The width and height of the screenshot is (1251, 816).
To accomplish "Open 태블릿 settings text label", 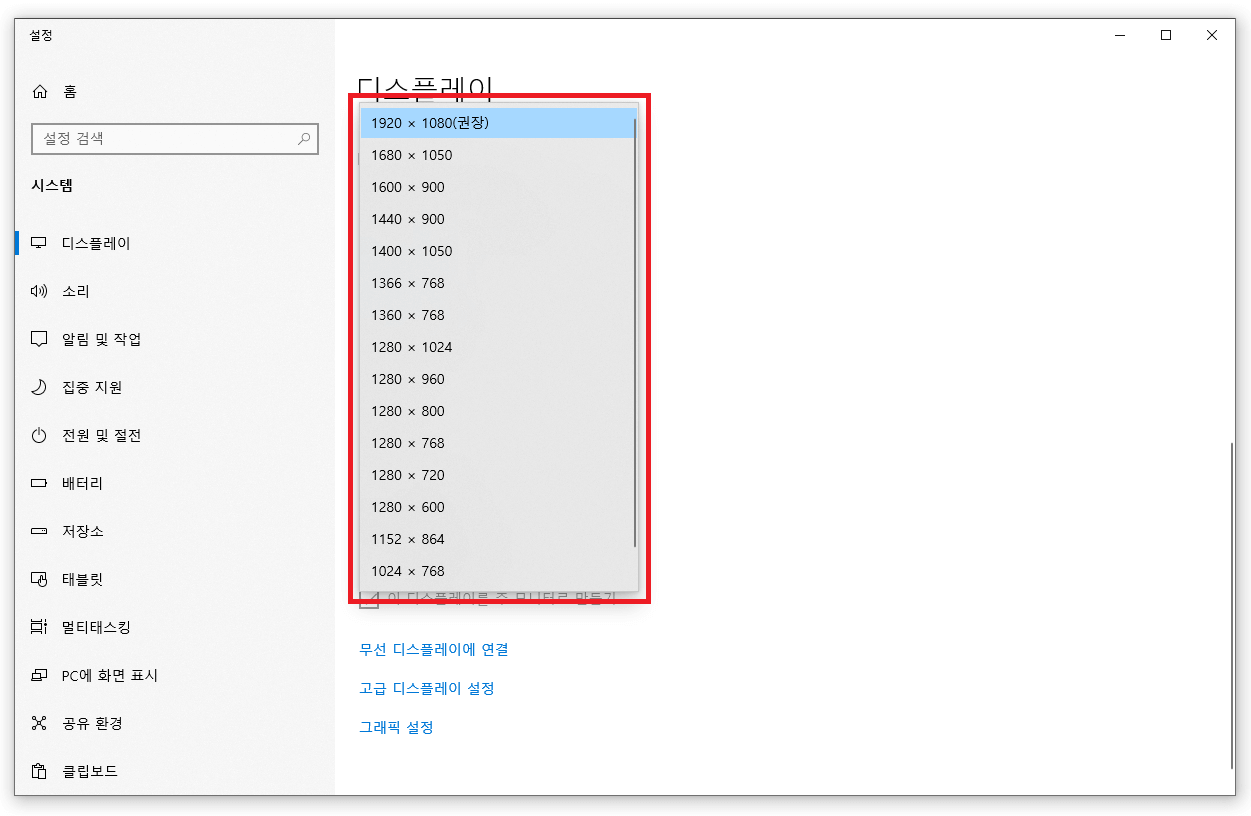I will (x=82, y=579).
